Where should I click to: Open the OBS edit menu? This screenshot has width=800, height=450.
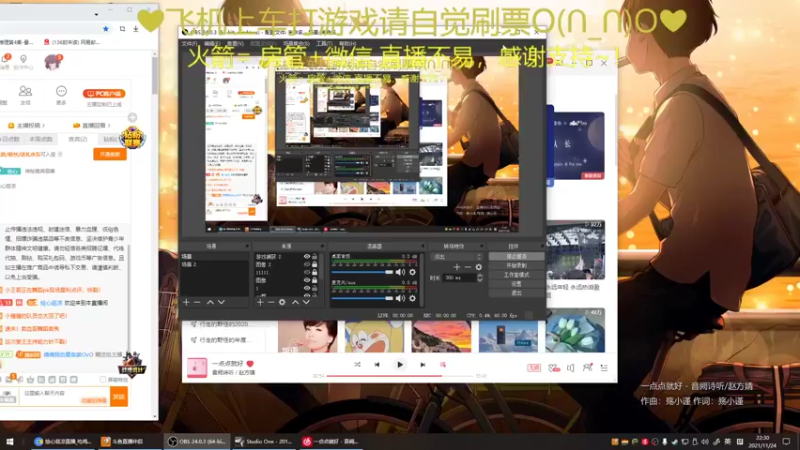pyautogui.click(x=212, y=44)
